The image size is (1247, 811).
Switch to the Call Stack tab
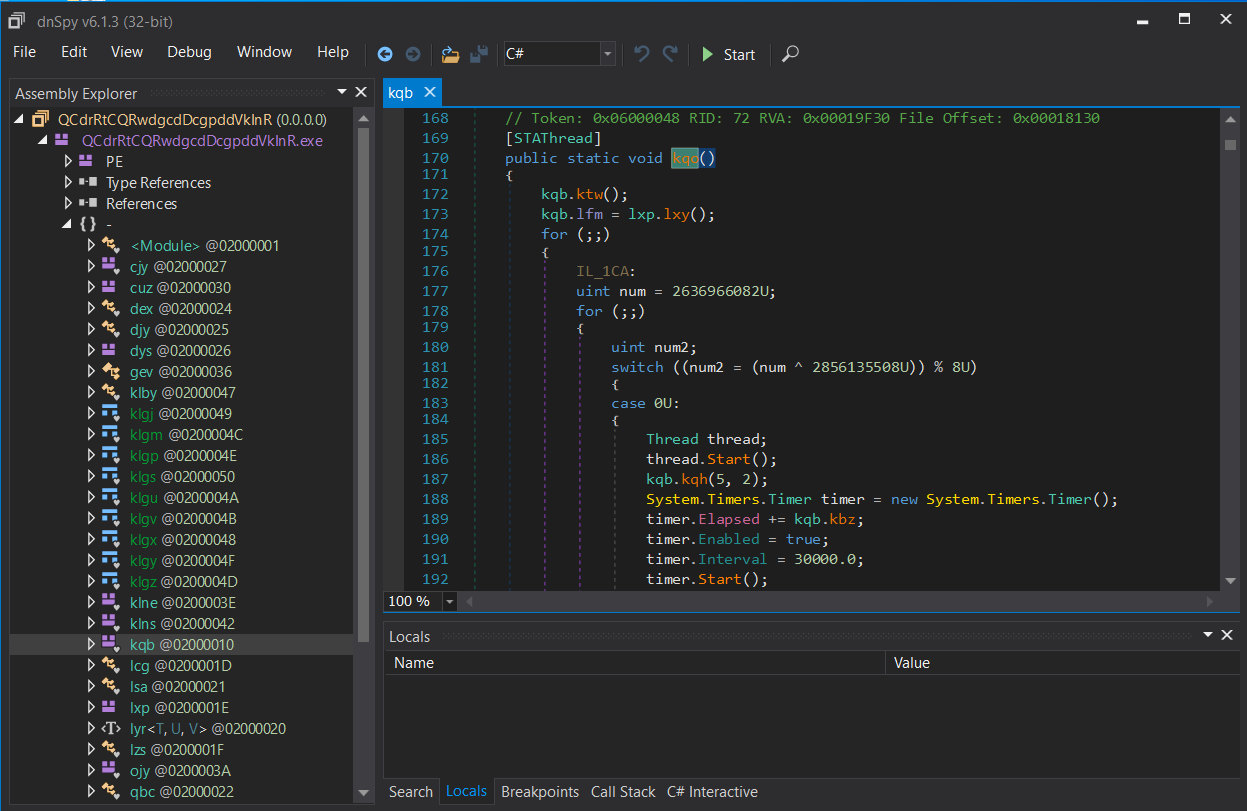click(x=623, y=791)
